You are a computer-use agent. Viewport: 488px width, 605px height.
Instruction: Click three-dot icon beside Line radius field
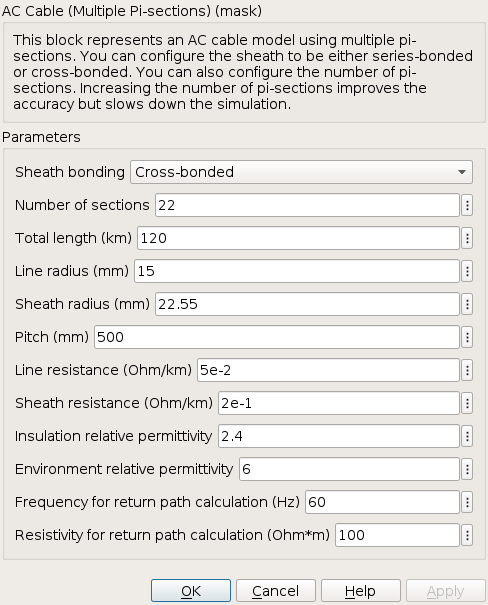tap(467, 271)
